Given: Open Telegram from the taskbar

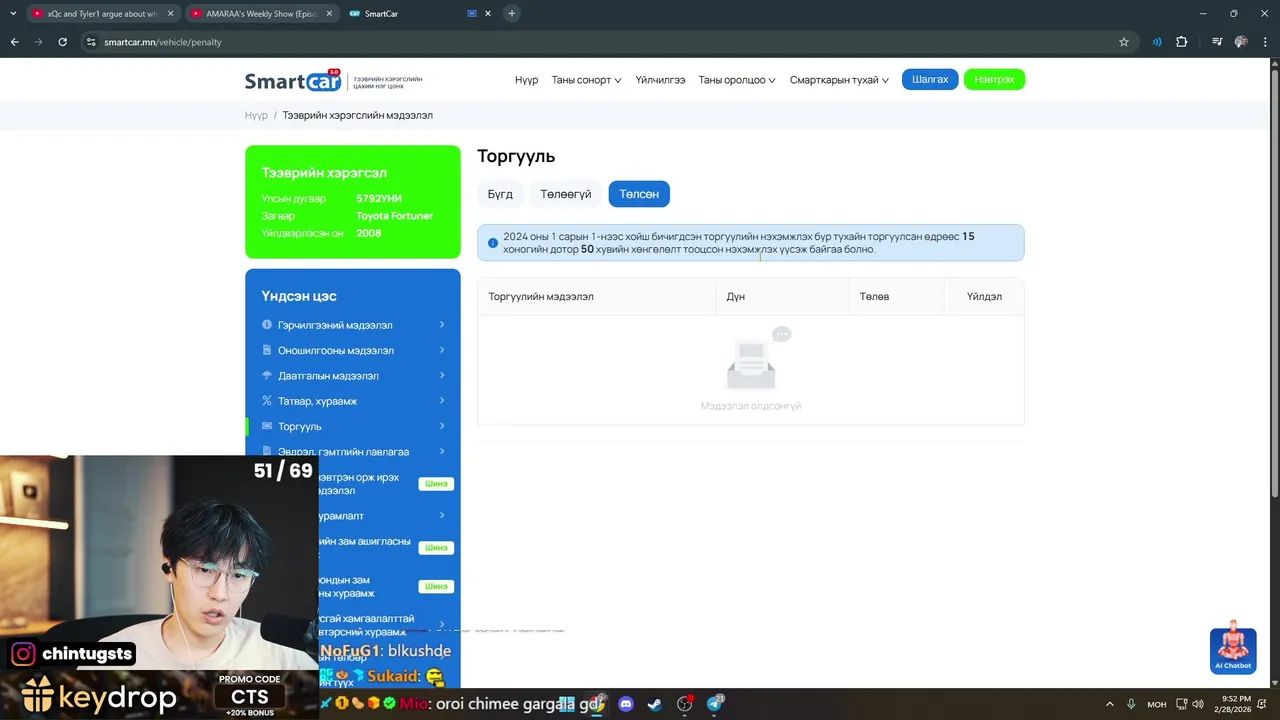Looking at the screenshot, I should 714,704.
